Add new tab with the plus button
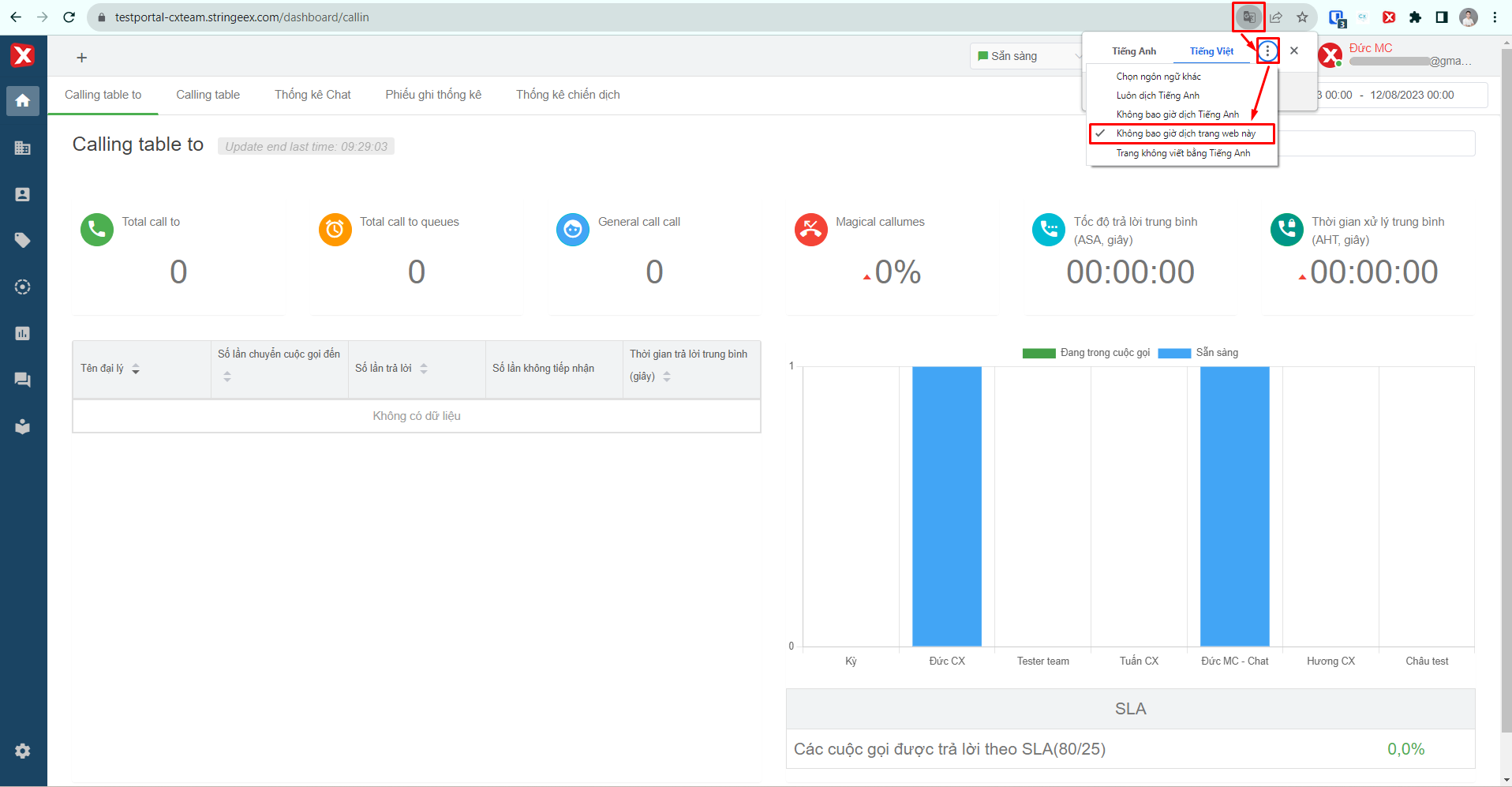1512x787 pixels. pyautogui.click(x=81, y=58)
